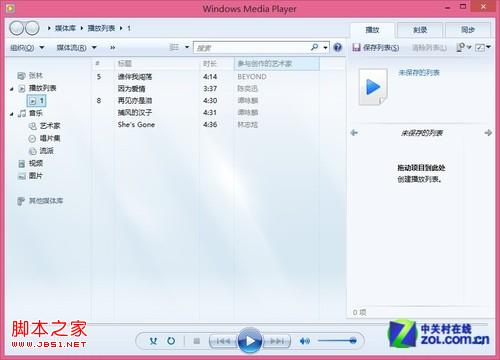Click the Back navigation button

pyautogui.click(x=17, y=28)
